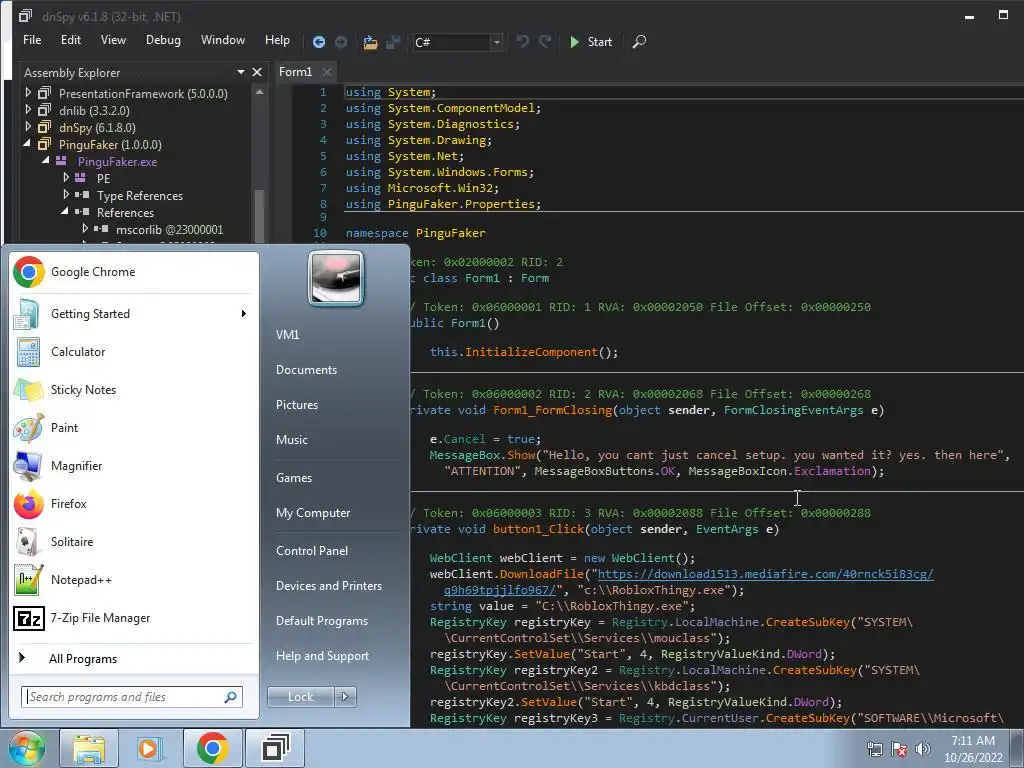1024x768 pixels.
Task: Click the Lock button
Action: tap(300, 697)
